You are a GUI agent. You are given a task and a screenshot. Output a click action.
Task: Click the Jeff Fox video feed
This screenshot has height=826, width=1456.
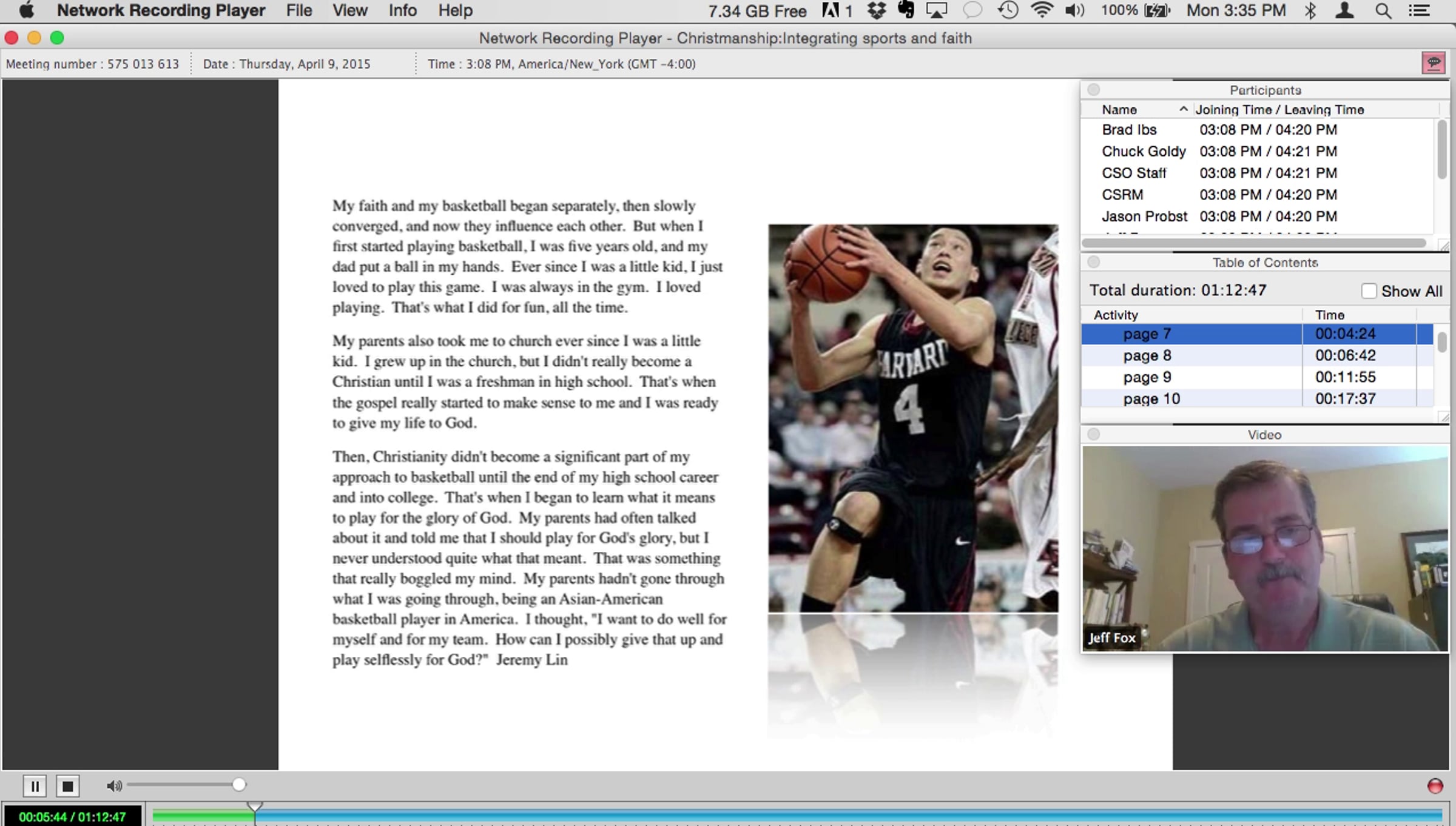[1265, 549]
